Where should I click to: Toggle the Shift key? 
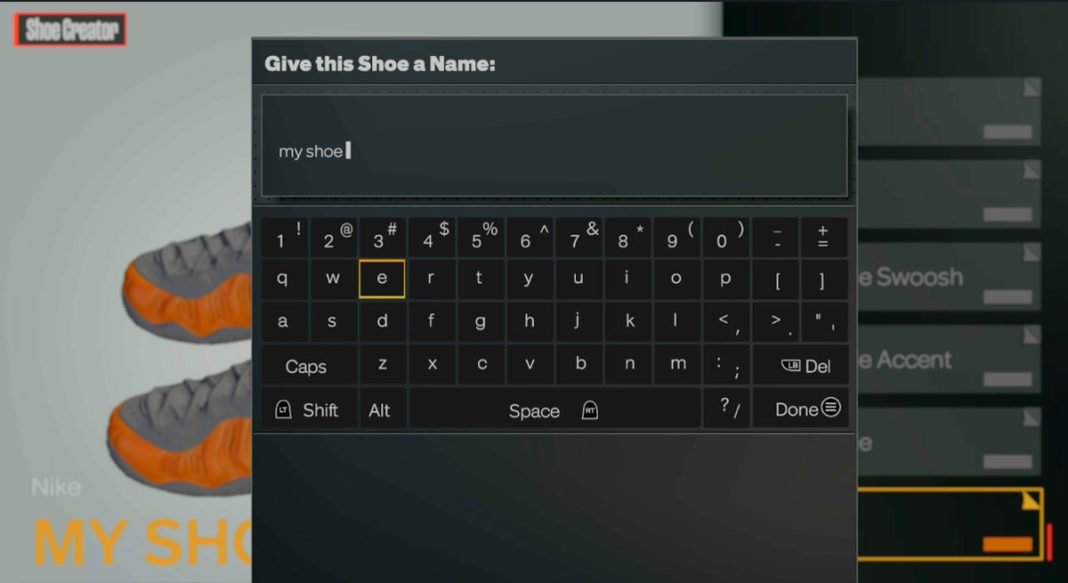click(308, 408)
